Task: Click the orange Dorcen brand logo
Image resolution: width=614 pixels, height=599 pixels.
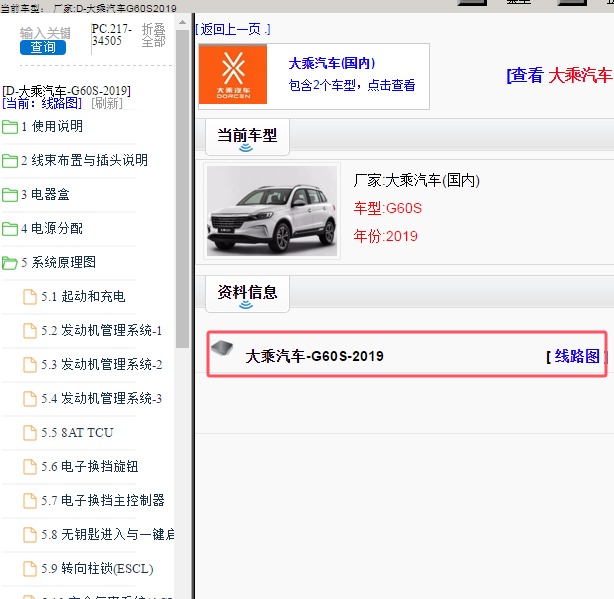Action: [x=233, y=74]
